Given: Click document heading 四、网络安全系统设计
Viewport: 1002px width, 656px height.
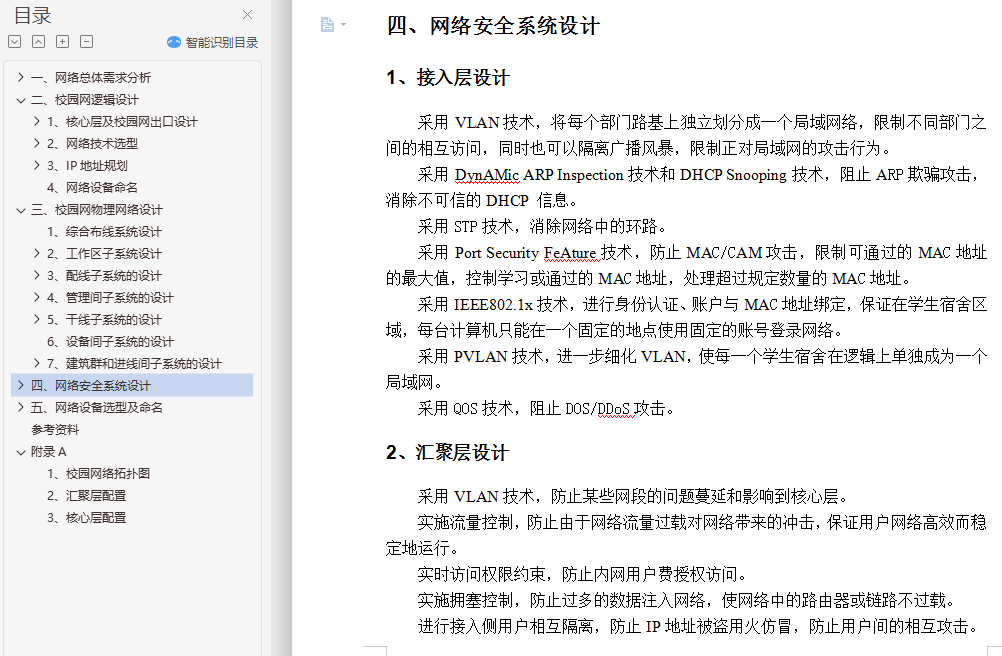Looking at the screenshot, I should (493, 26).
